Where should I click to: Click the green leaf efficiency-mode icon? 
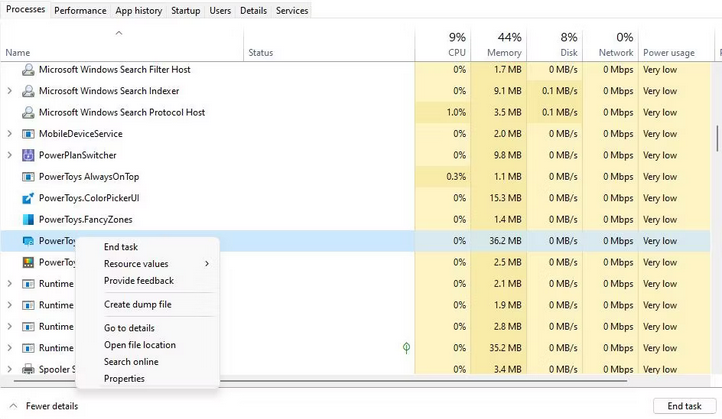pyautogui.click(x=406, y=348)
